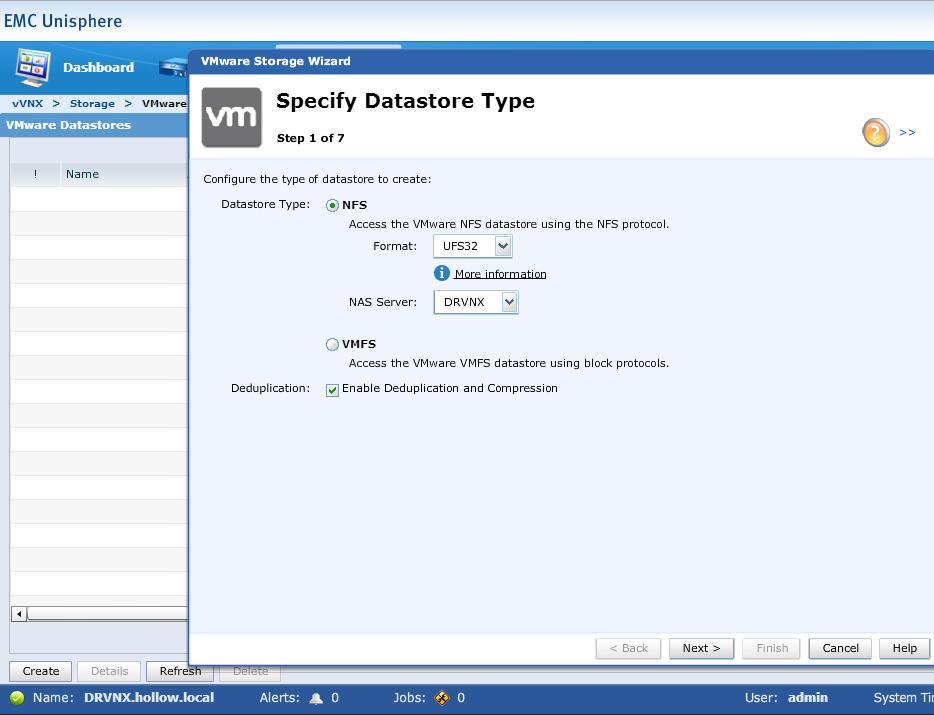Select the VMFS datastore type radio button
The width and height of the screenshot is (934, 715).
[x=333, y=344]
